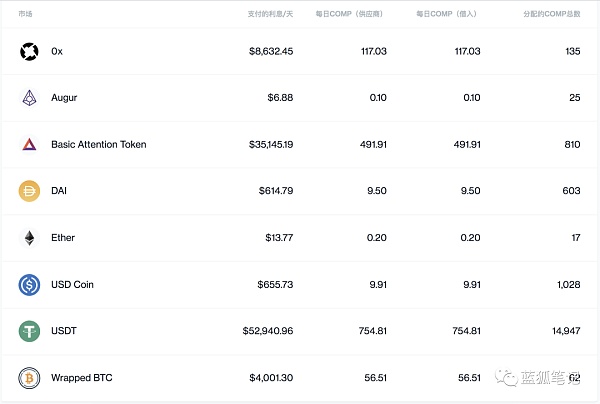Screen dimensions: 600x404
Task: Open the Wrapped BTC market row
Action: tap(82, 379)
